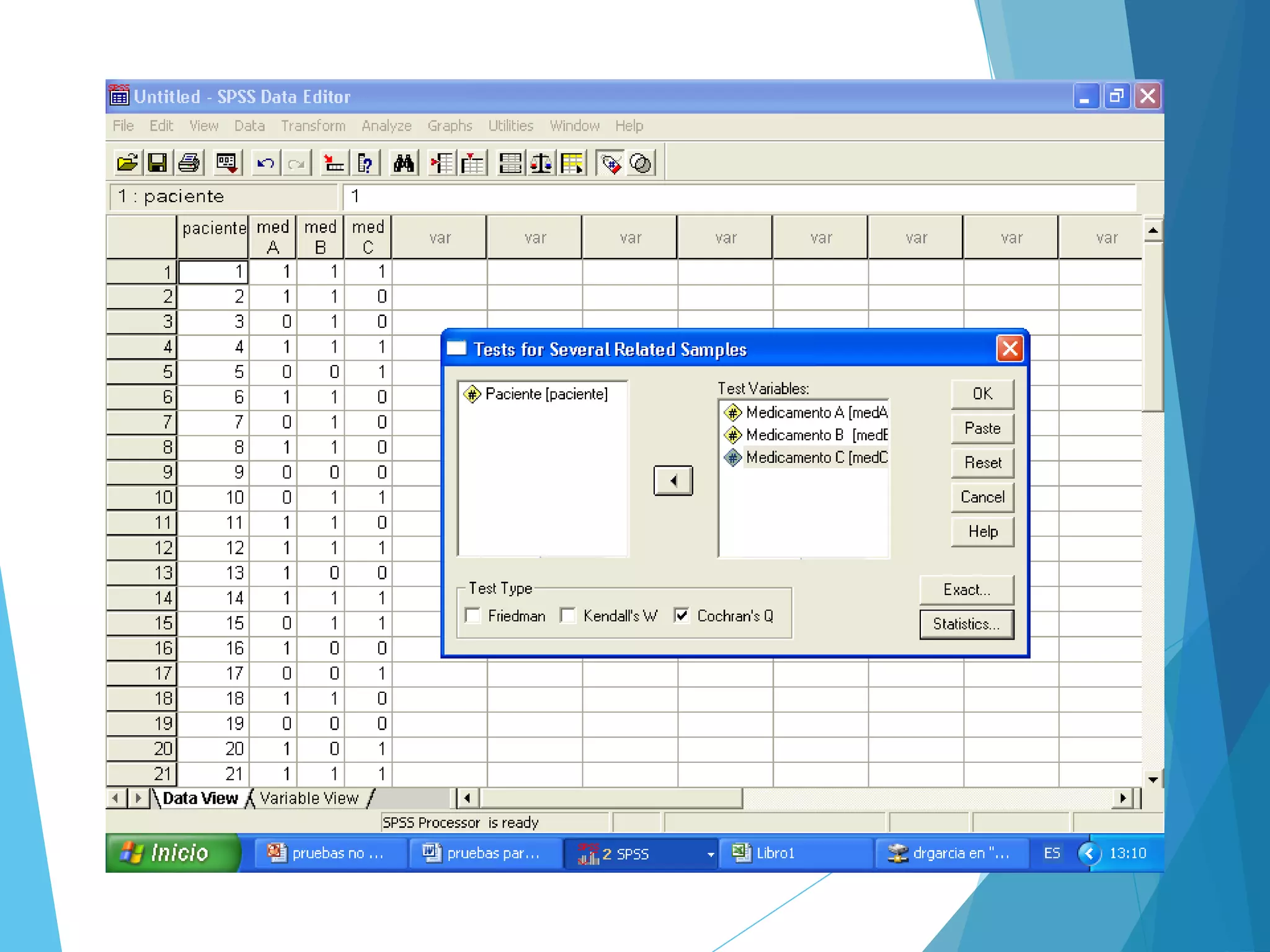Viewport: 1270px width, 952px height.
Task: Click the Open File toolbar icon
Action: [x=127, y=164]
